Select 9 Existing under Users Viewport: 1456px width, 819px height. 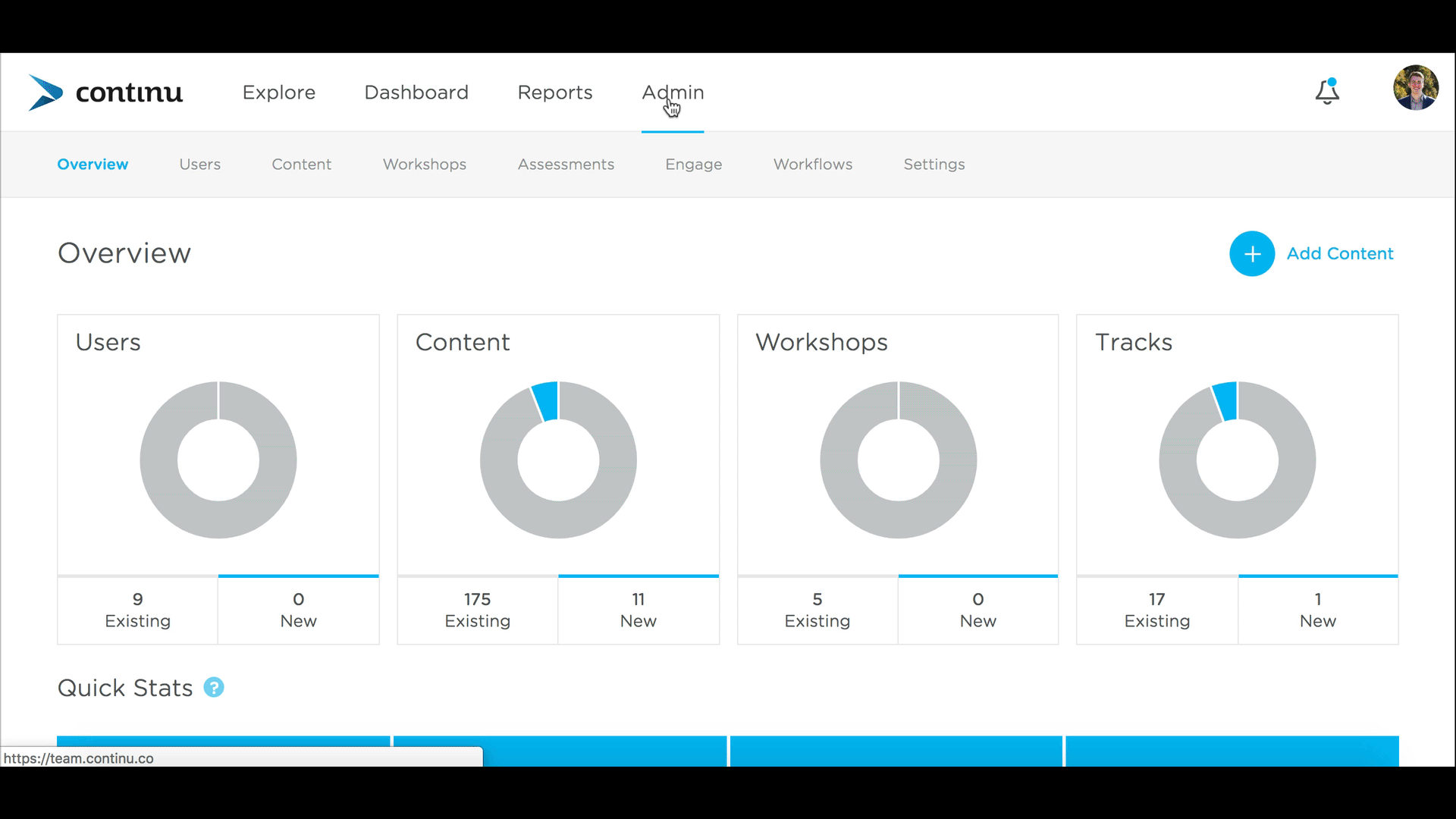(x=138, y=610)
